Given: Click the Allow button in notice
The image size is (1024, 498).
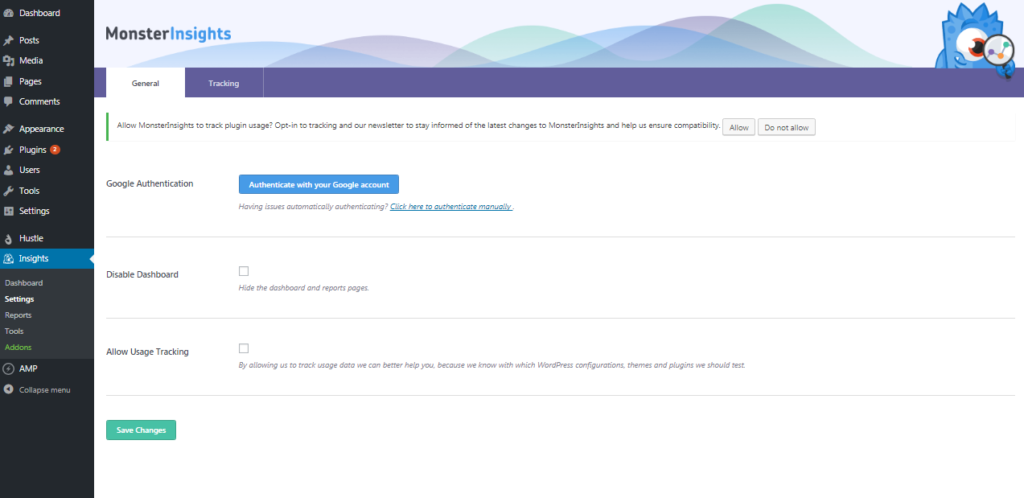Looking at the screenshot, I should point(739,127).
